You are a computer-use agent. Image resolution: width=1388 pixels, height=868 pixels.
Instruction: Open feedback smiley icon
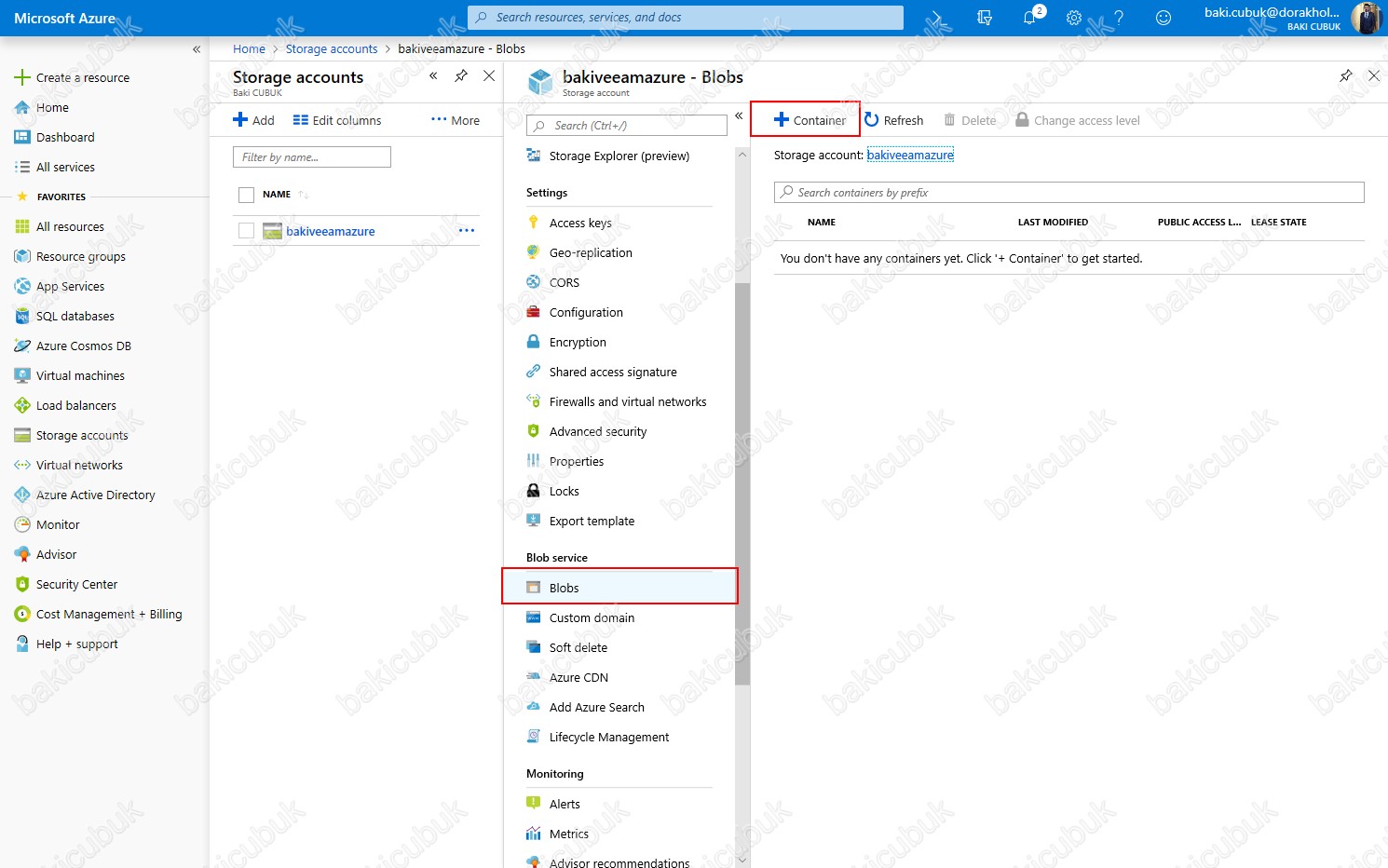click(x=1163, y=18)
